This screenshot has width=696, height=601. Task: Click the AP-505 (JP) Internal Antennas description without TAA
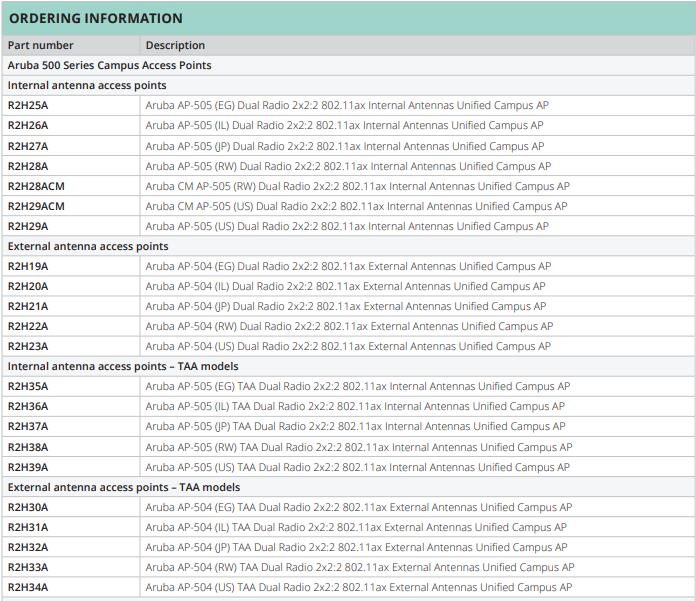tap(345, 146)
